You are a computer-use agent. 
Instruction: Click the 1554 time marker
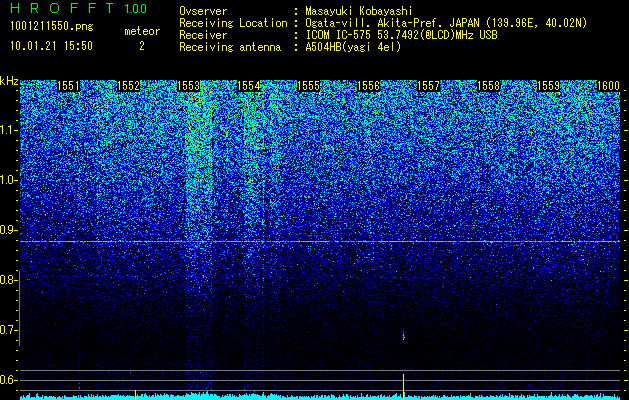point(248,86)
